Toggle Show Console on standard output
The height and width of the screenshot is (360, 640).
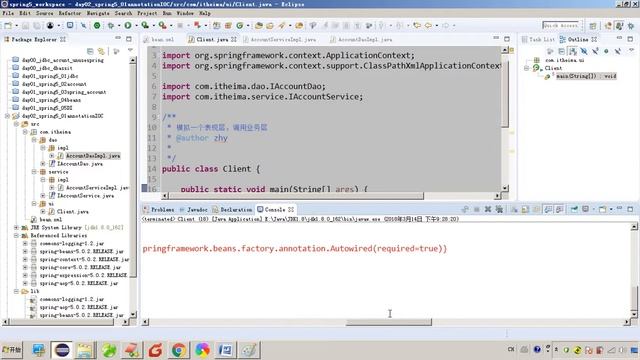click(548, 209)
